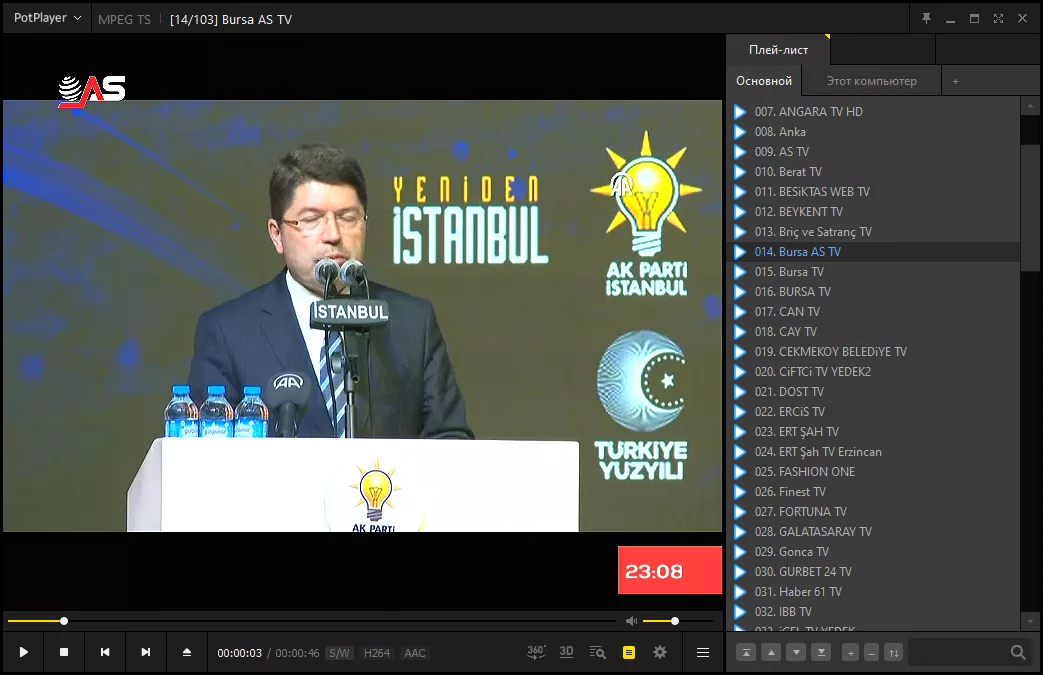Click inside the playlist search field
This screenshot has height=675, width=1043.
pyautogui.click(x=958, y=652)
